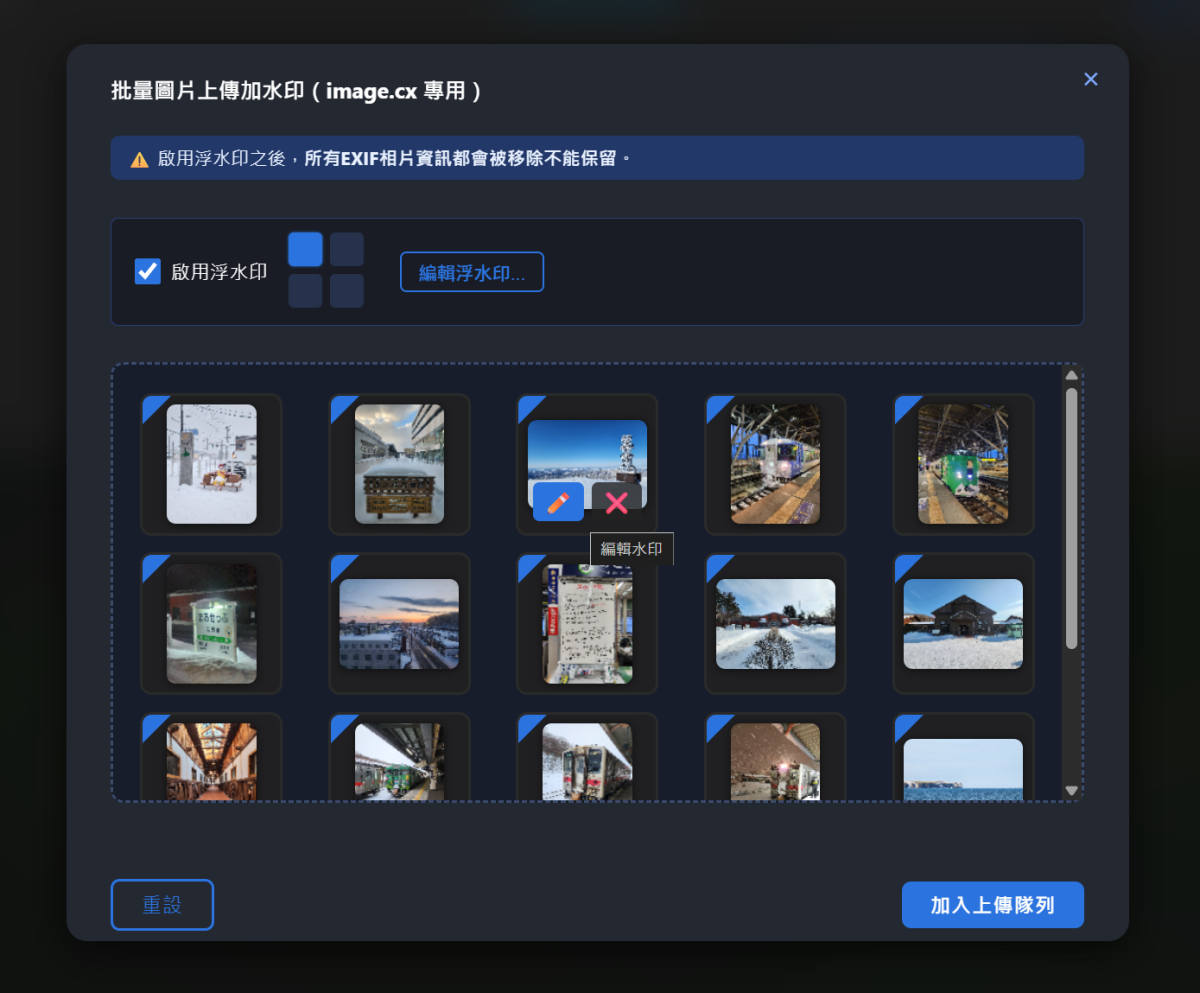This screenshot has width=1200, height=993.
Task: Click the thumbnail list scrollbar handle
Action: pyautogui.click(x=1071, y=517)
